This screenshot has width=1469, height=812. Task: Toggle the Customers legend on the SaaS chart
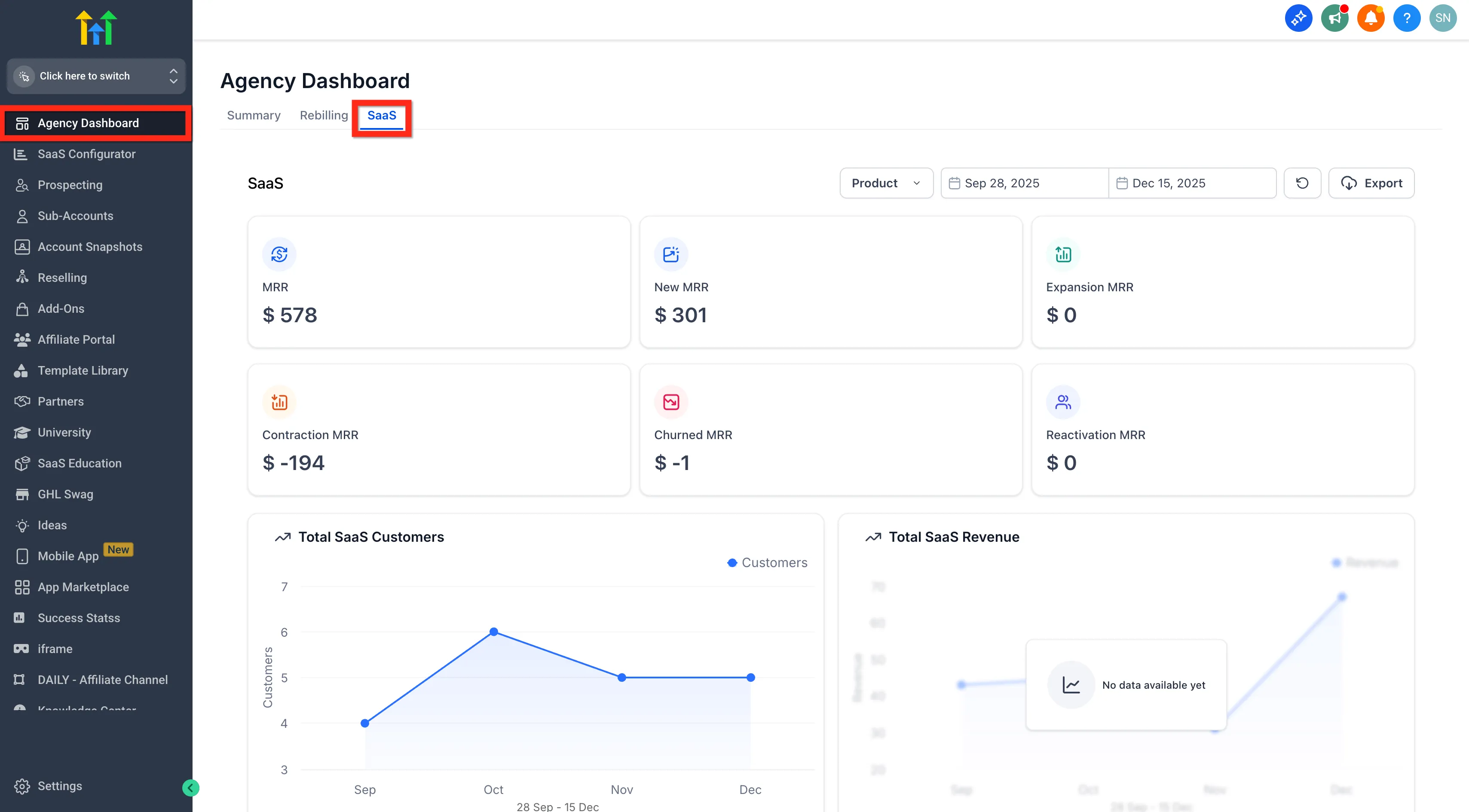pos(768,562)
